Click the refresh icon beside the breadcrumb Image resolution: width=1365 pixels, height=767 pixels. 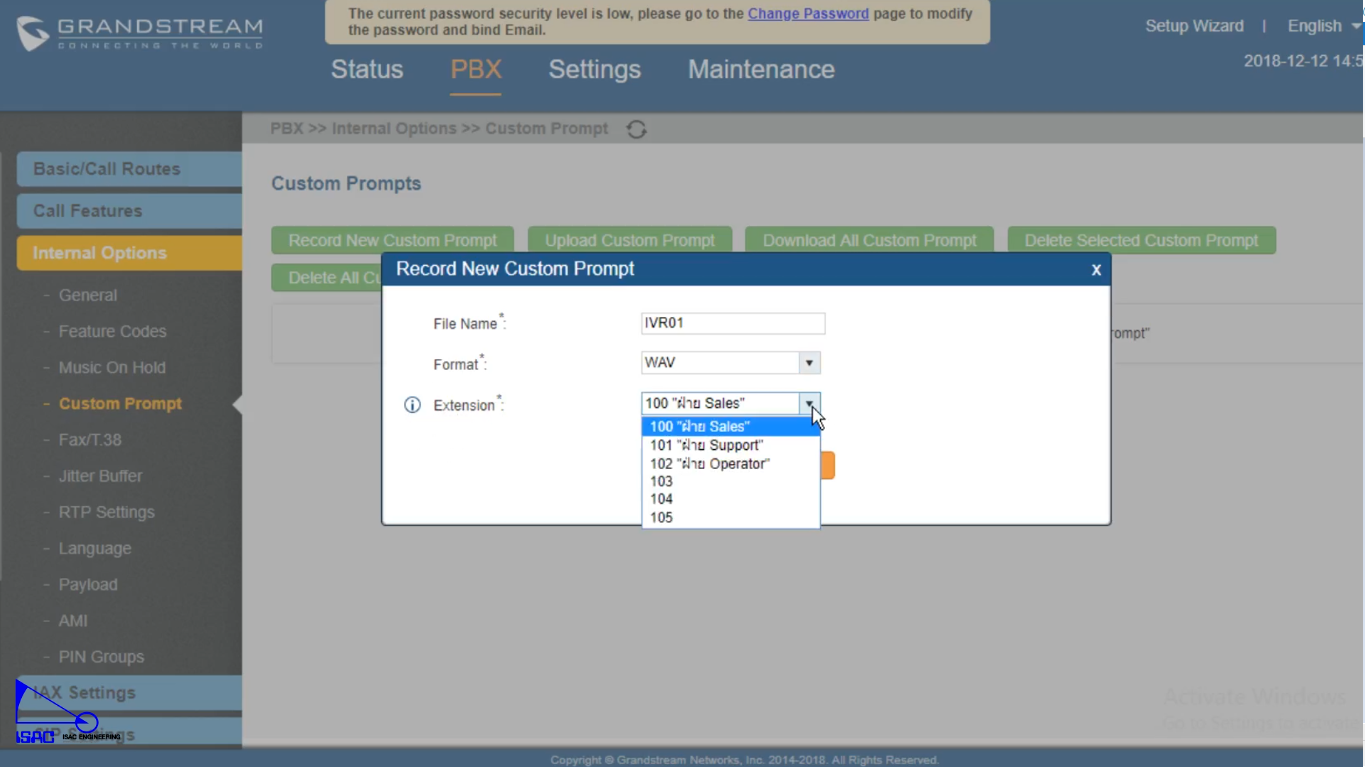[x=636, y=129]
